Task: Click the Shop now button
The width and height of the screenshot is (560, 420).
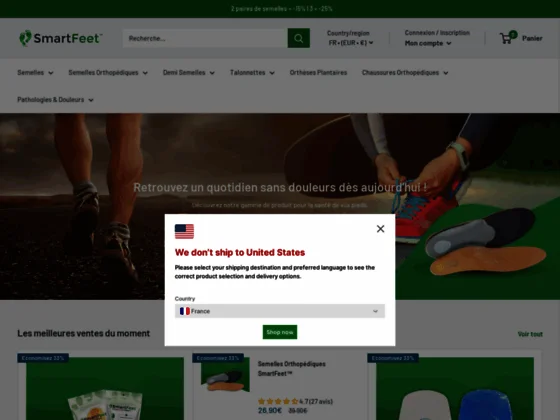Action: tap(280, 332)
